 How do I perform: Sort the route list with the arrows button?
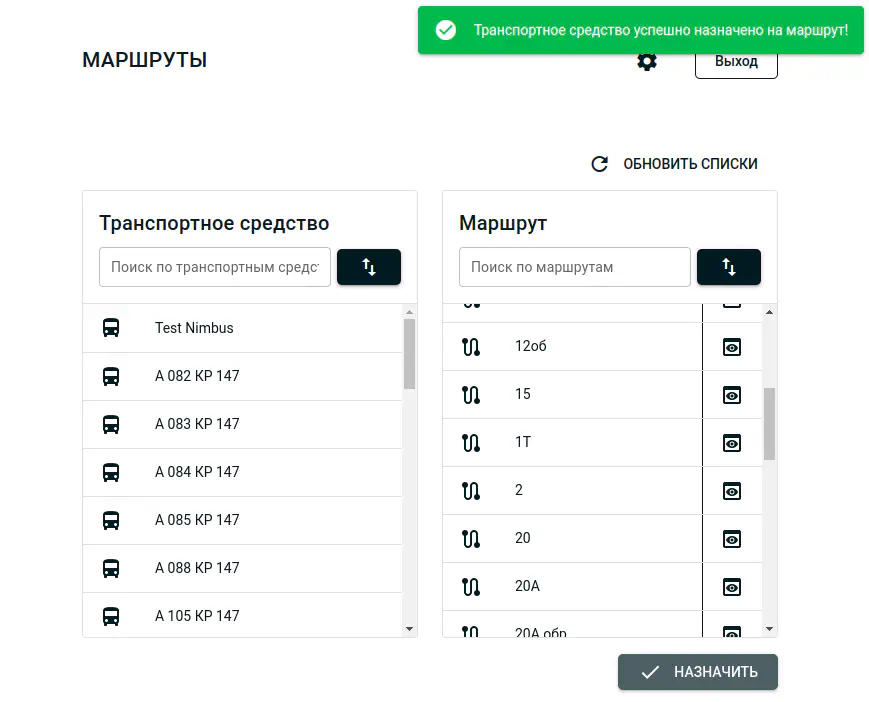coord(729,267)
